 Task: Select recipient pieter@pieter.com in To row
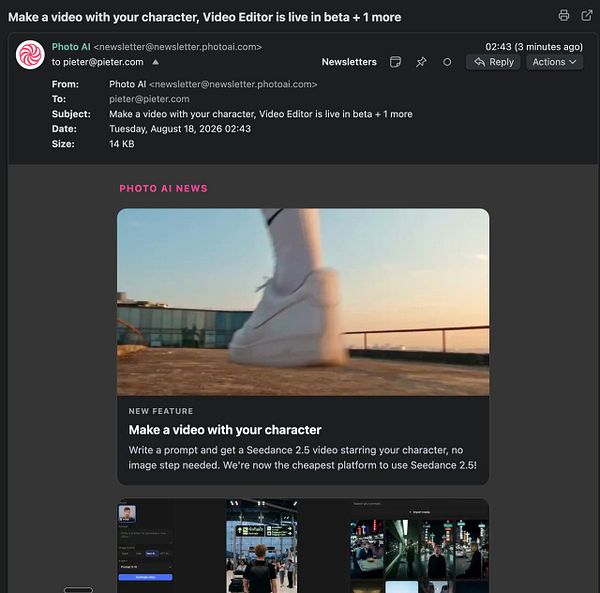point(149,99)
